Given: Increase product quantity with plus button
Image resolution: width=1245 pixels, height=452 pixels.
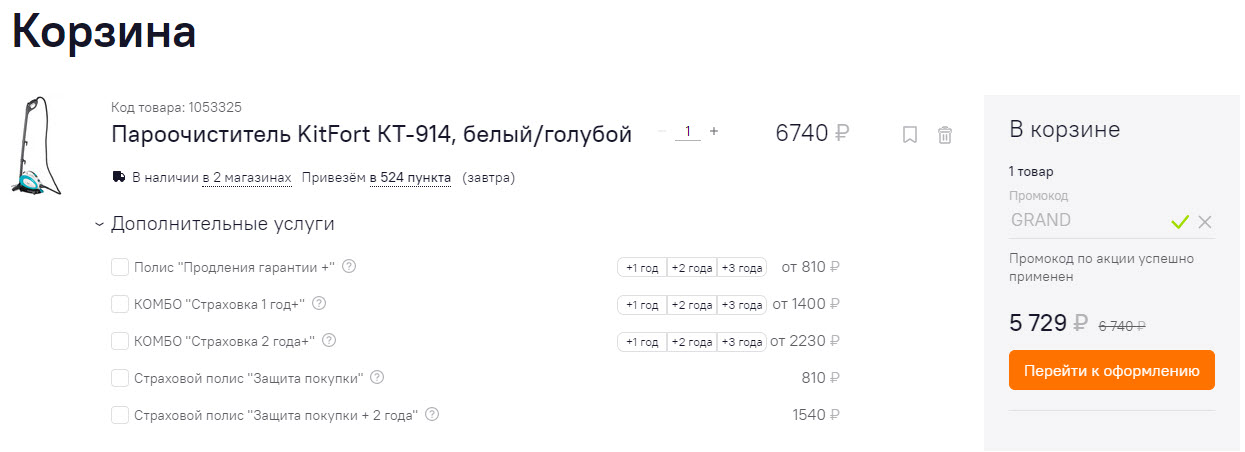Looking at the screenshot, I should point(714,131).
